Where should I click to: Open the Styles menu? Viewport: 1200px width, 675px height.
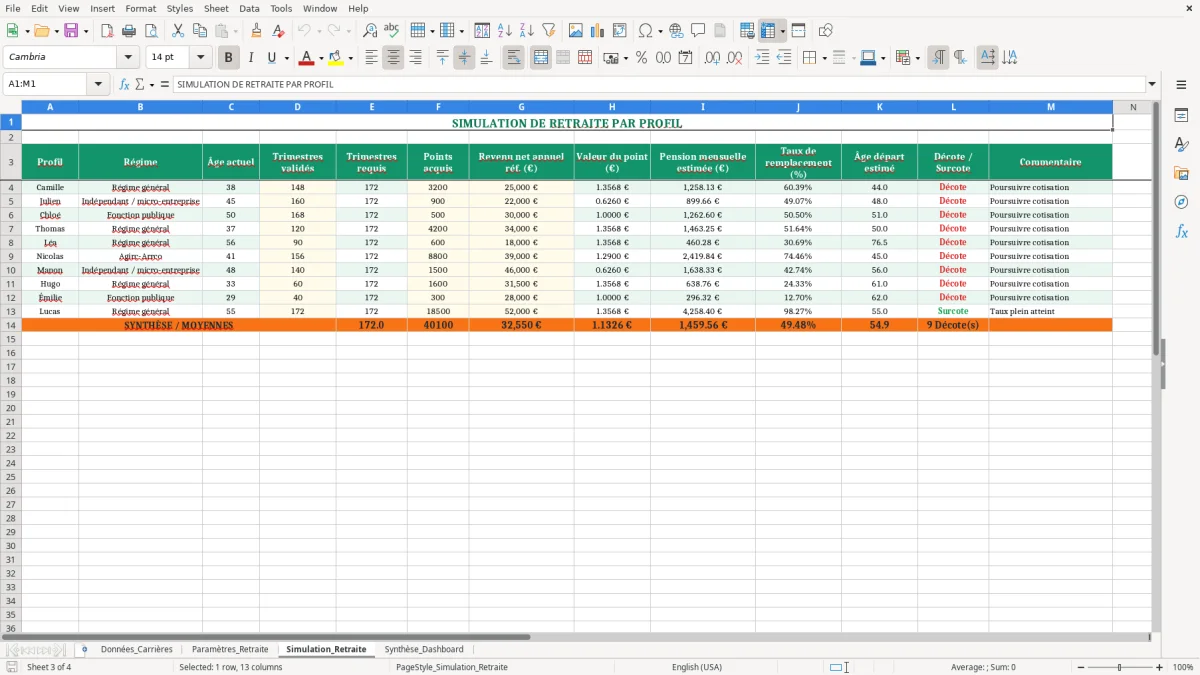click(180, 8)
